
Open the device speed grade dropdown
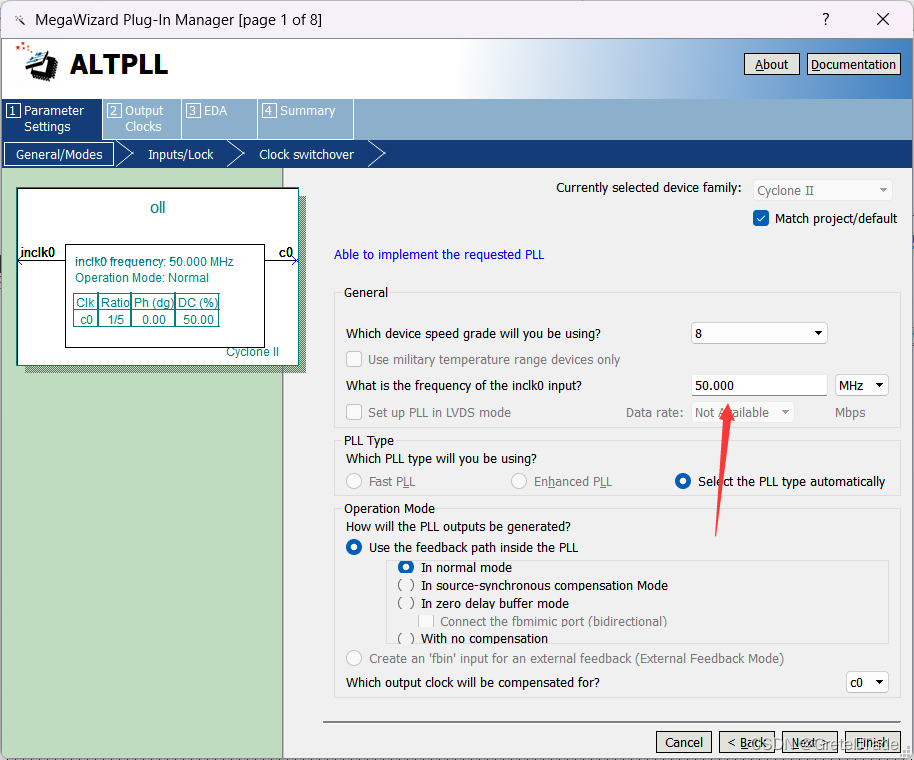coord(759,333)
